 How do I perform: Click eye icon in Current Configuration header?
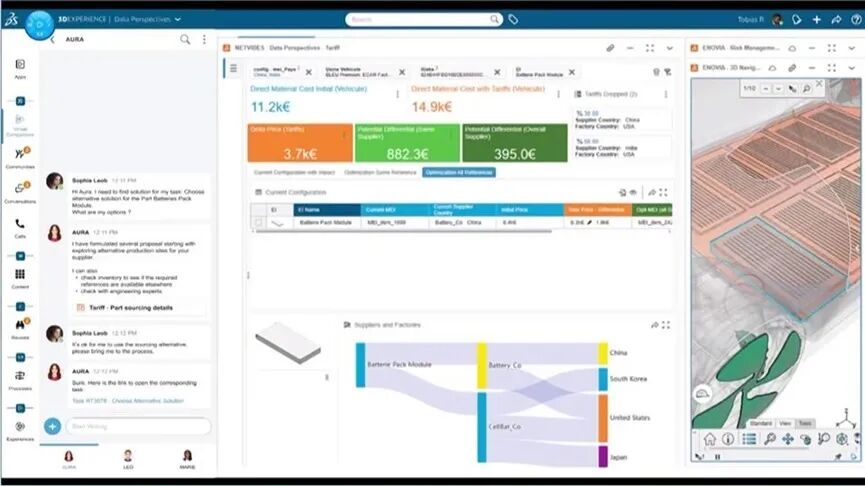pos(633,193)
